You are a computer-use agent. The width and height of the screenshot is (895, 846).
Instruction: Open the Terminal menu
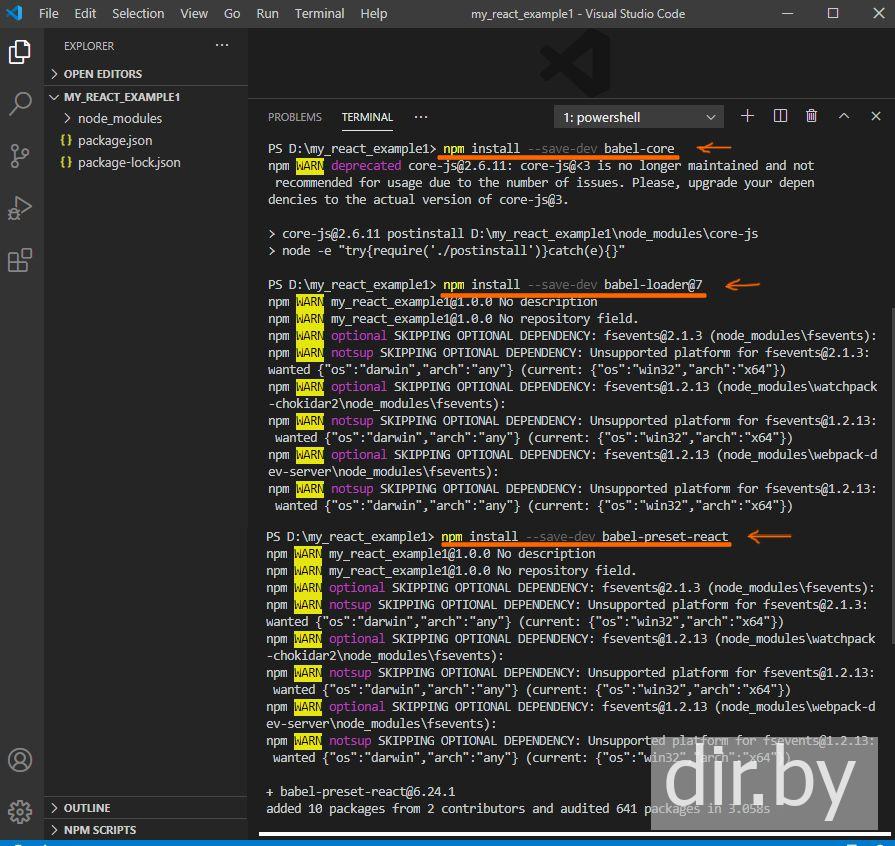tap(319, 13)
